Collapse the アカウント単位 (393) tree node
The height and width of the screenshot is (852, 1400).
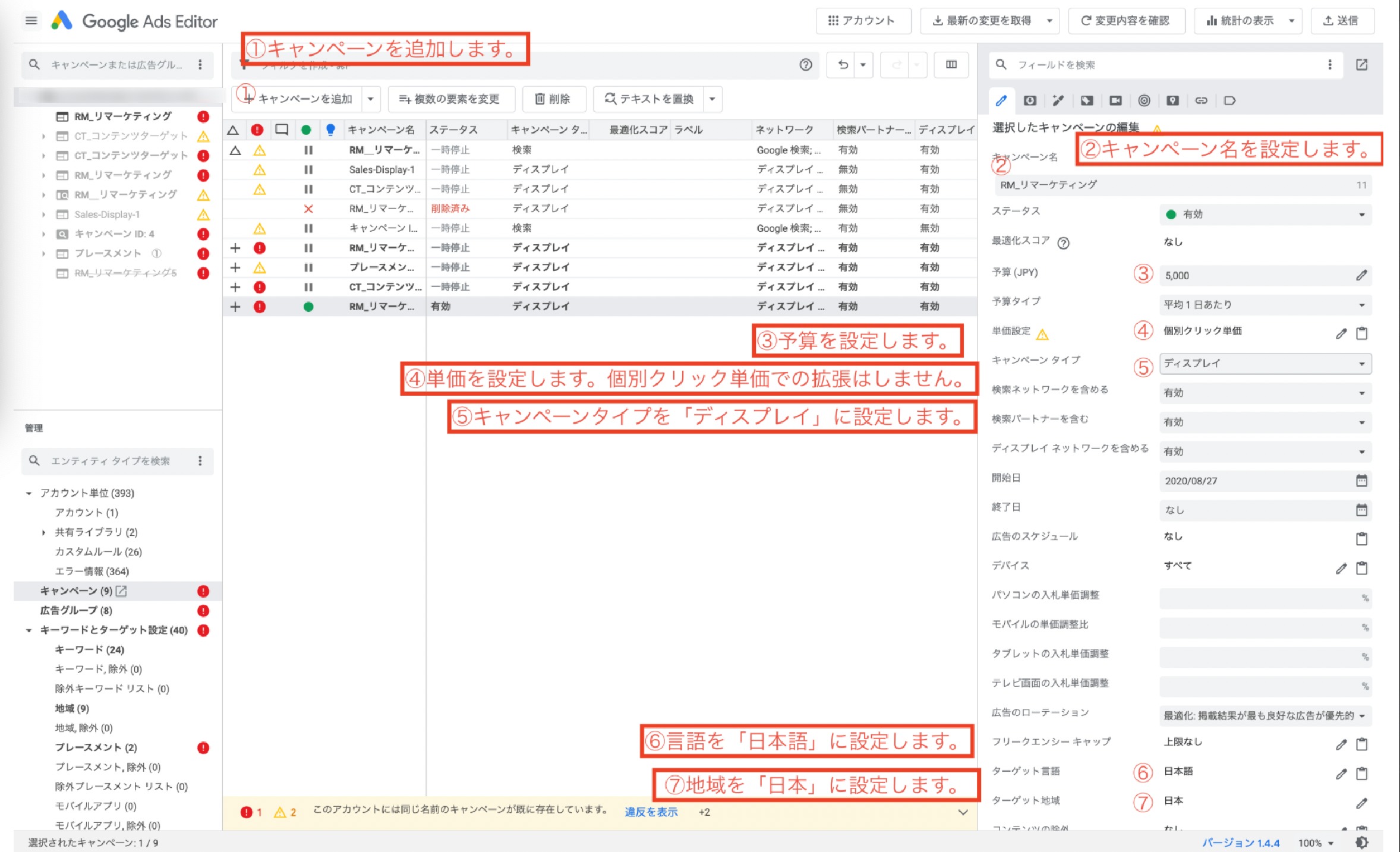[x=29, y=493]
